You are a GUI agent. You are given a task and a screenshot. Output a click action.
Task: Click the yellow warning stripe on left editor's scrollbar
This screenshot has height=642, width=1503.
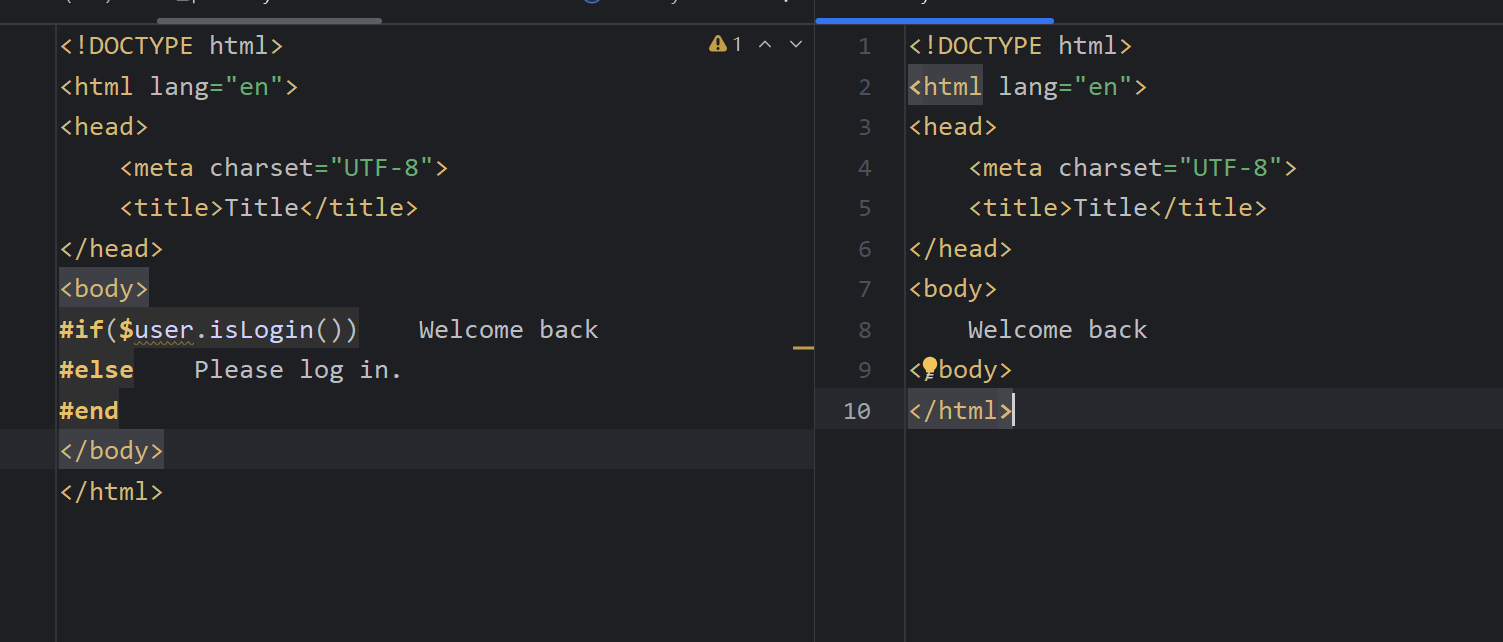(803, 348)
